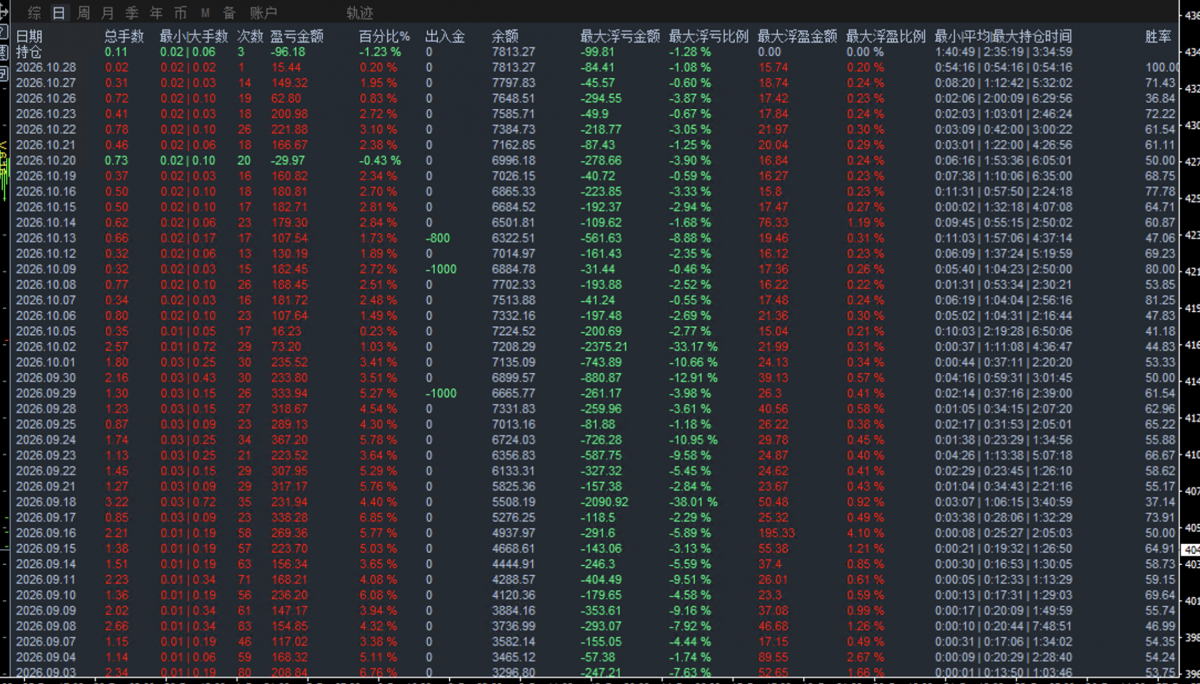This screenshot has height=684, width=1200.
Task: Select the 2026.09.29 date cell
Action: click(x=46, y=393)
